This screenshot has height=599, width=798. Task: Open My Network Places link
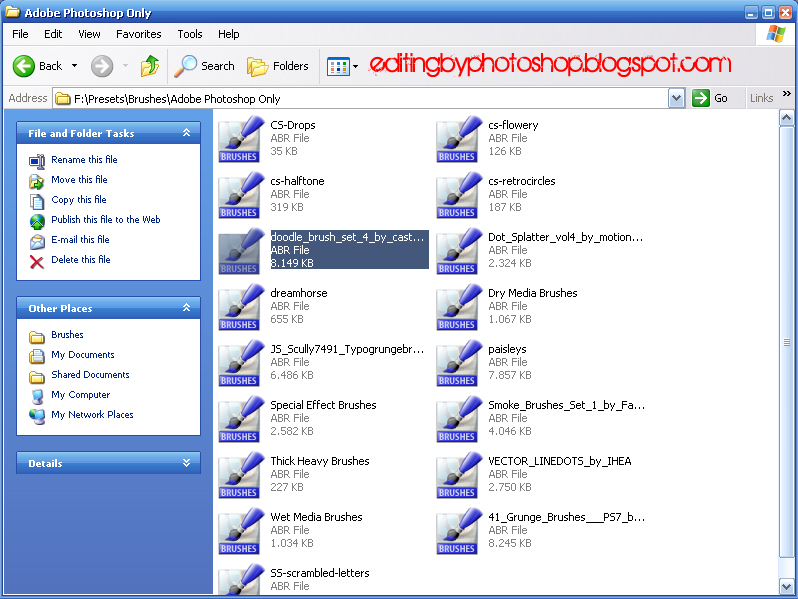92,415
